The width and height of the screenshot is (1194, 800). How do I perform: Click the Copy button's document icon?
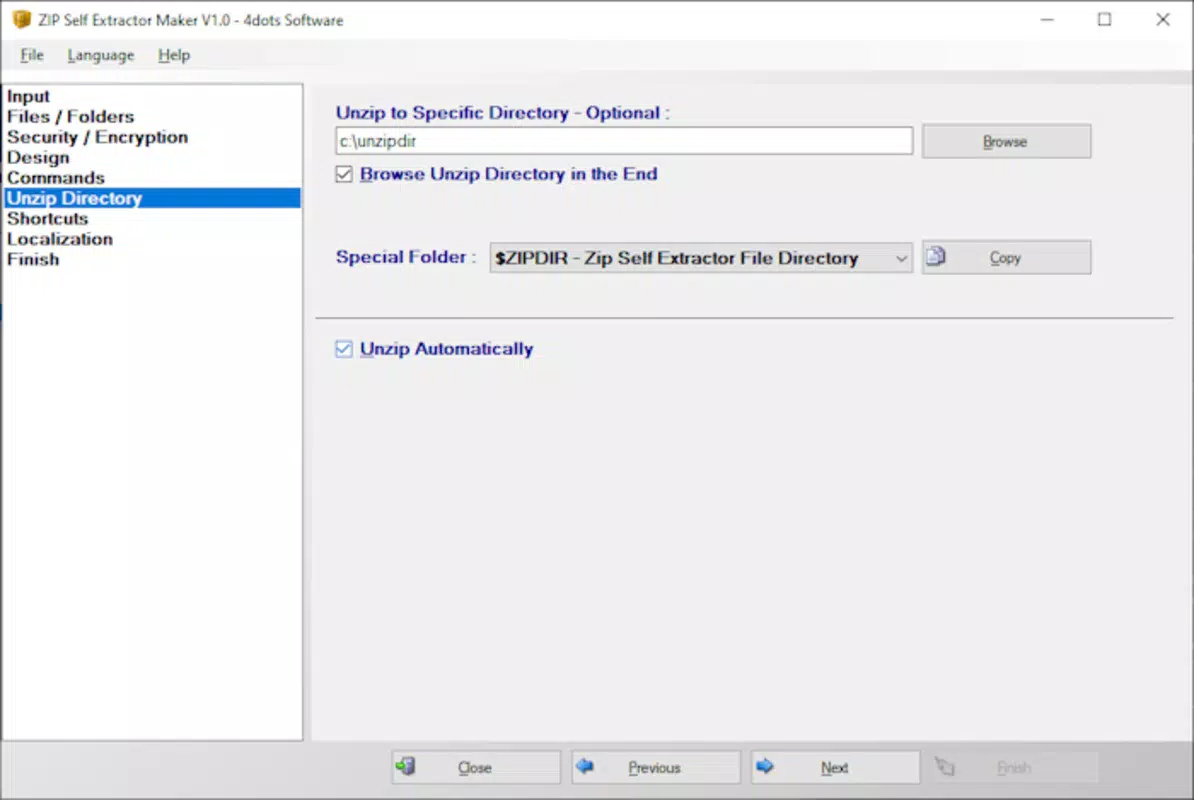936,257
